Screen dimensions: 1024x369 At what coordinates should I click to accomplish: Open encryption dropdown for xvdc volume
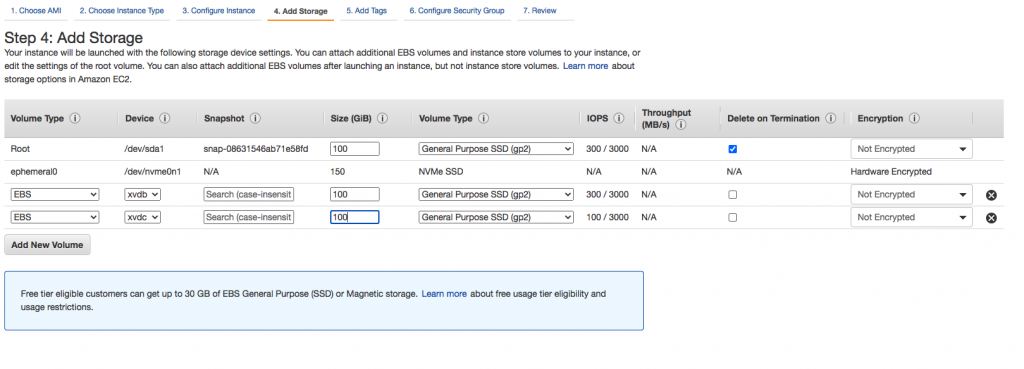pyautogui.click(x=911, y=217)
